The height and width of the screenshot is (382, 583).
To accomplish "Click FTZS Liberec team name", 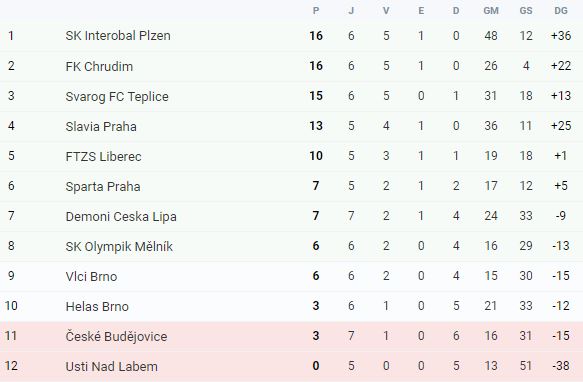I will (103, 156).
